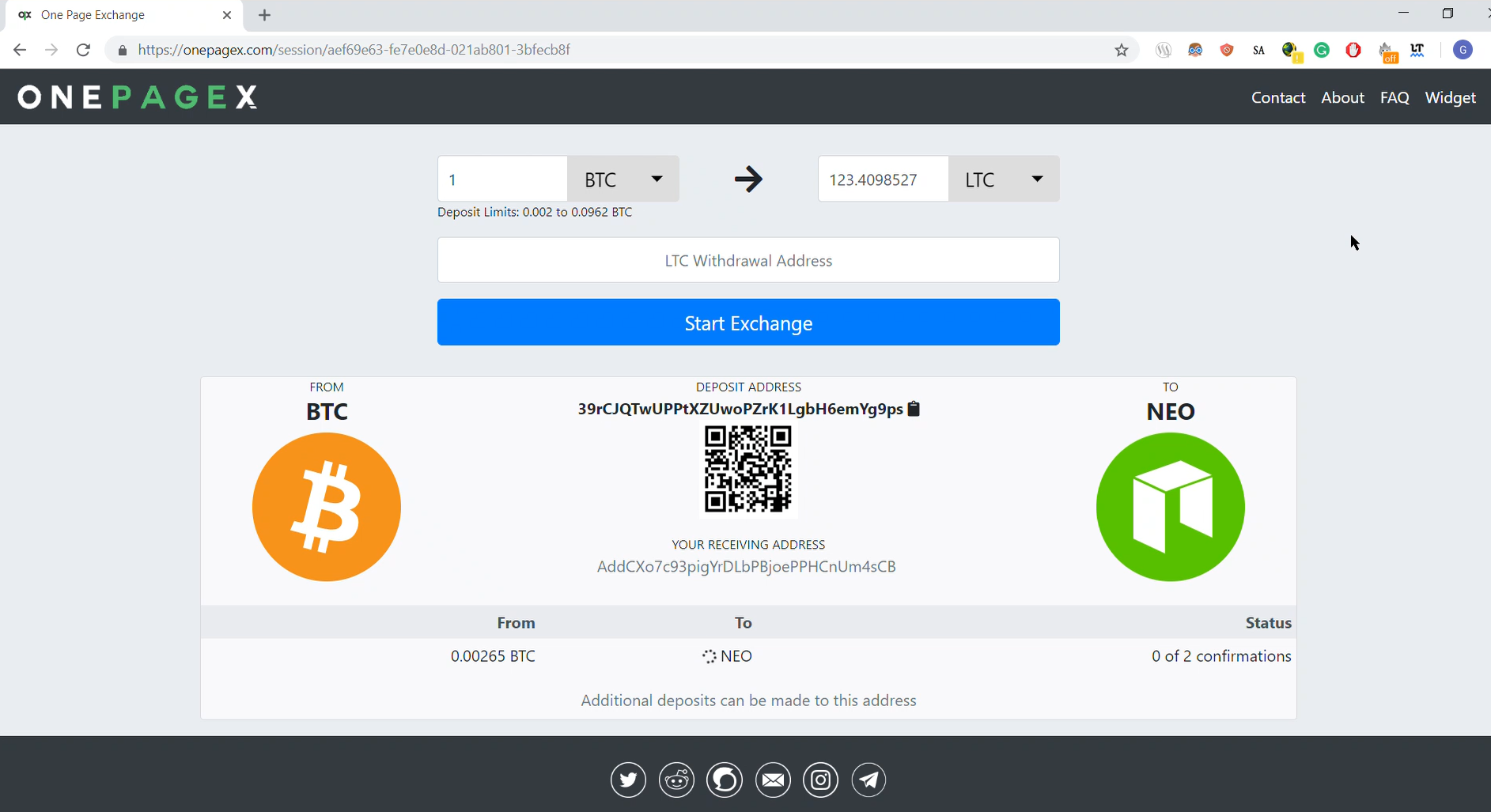The height and width of the screenshot is (812, 1491).
Task: Focus the LTC Withdrawal Address field
Action: pos(748,260)
